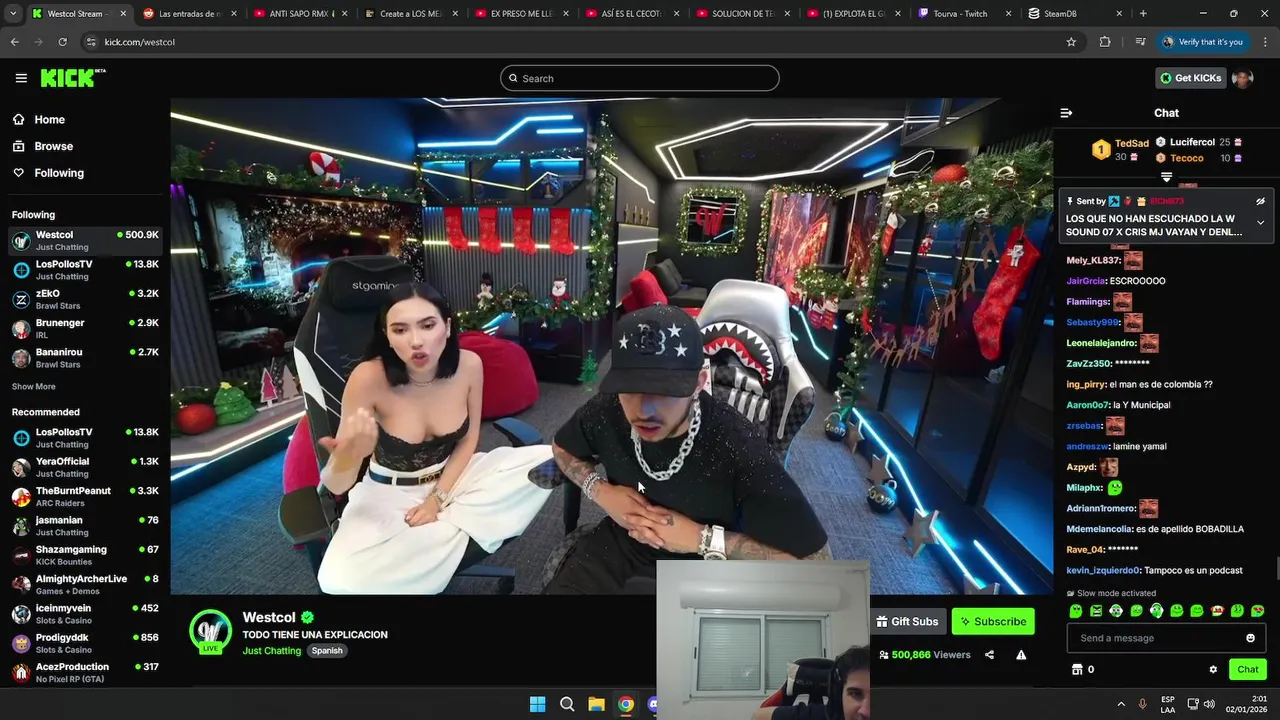1280x720 pixels.
Task: Open browser media controls icon
Action: point(1140,42)
